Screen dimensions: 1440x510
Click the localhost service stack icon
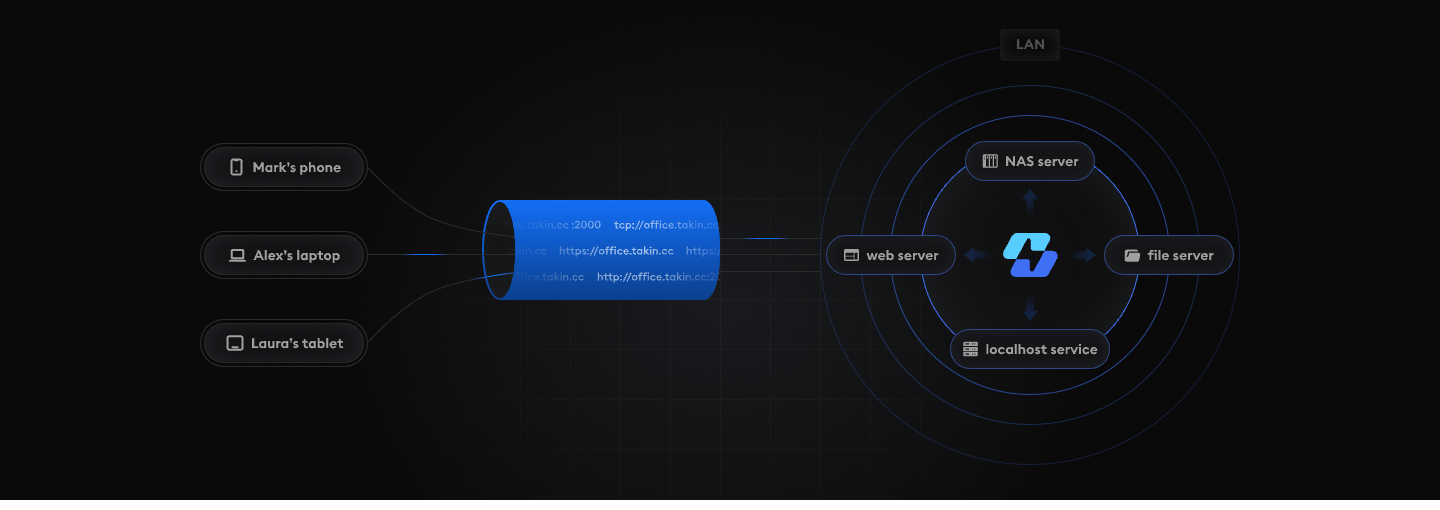pos(970,349)
